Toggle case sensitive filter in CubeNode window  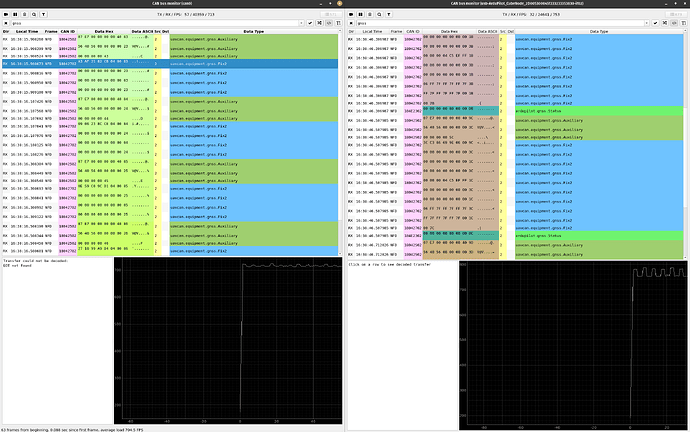pyautogui.click(x=683, y=23)
